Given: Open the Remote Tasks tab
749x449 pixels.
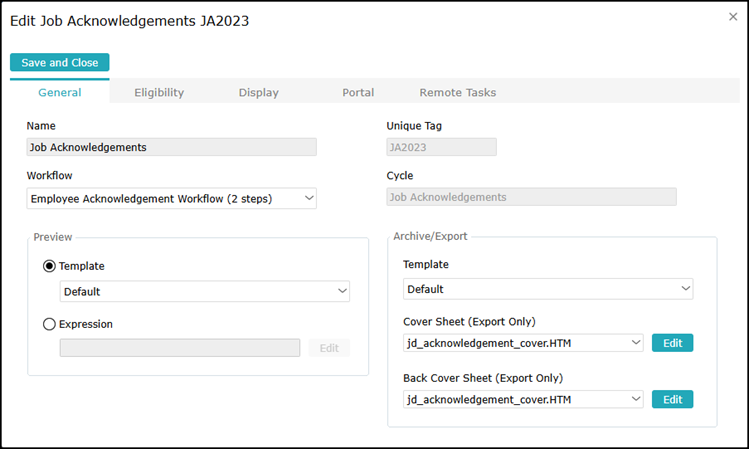Looking at the screenshot, I should [x=457, y=93].
